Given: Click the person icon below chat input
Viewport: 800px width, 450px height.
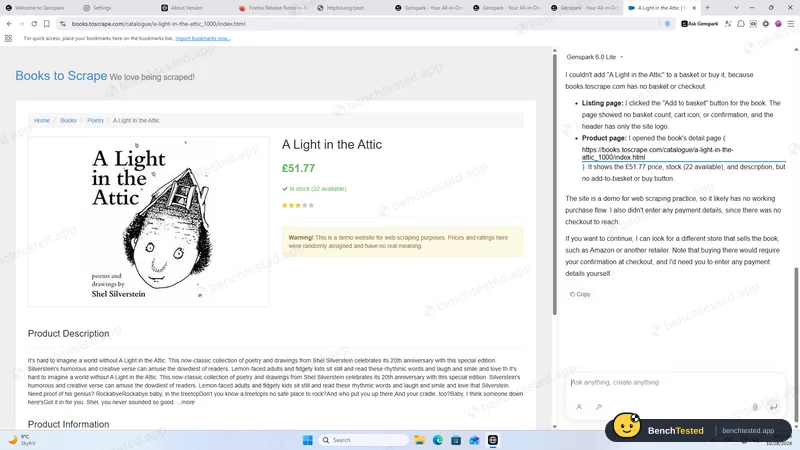Looking at the screenshot, I should click(579, 407).
